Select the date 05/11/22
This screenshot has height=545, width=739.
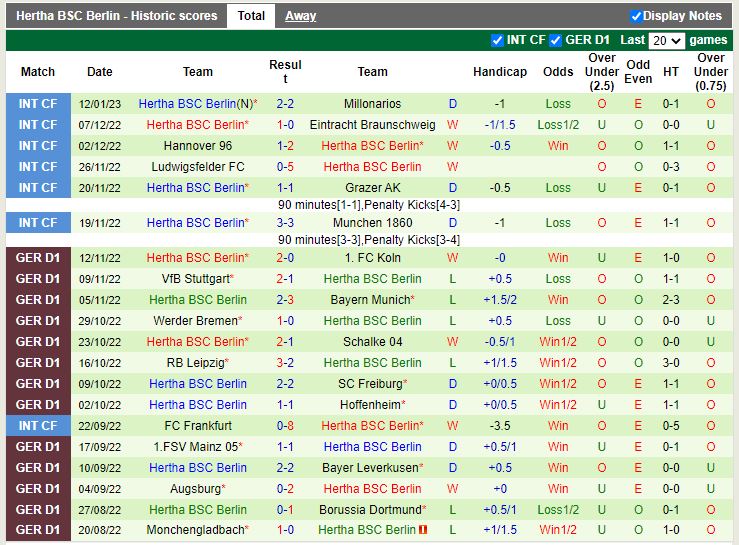coord(99,300)
